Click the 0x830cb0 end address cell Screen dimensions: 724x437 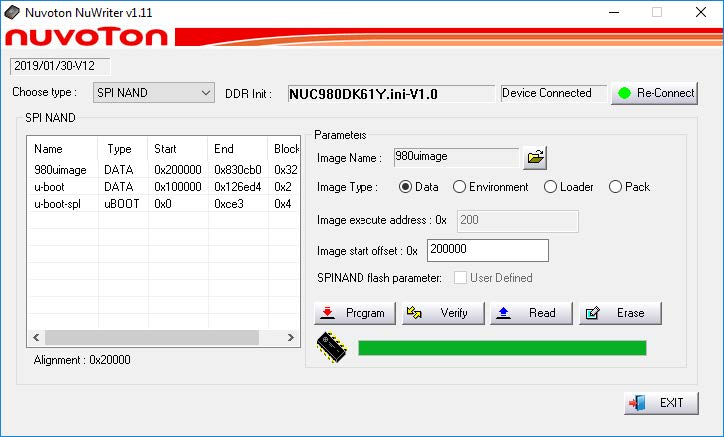tap(238, 170)
